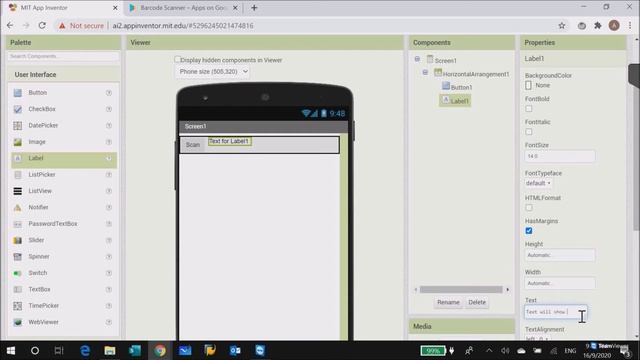The image size is (640, 360).
Task: Open Chrome profile avatar
Action: [x=614, y=25]
